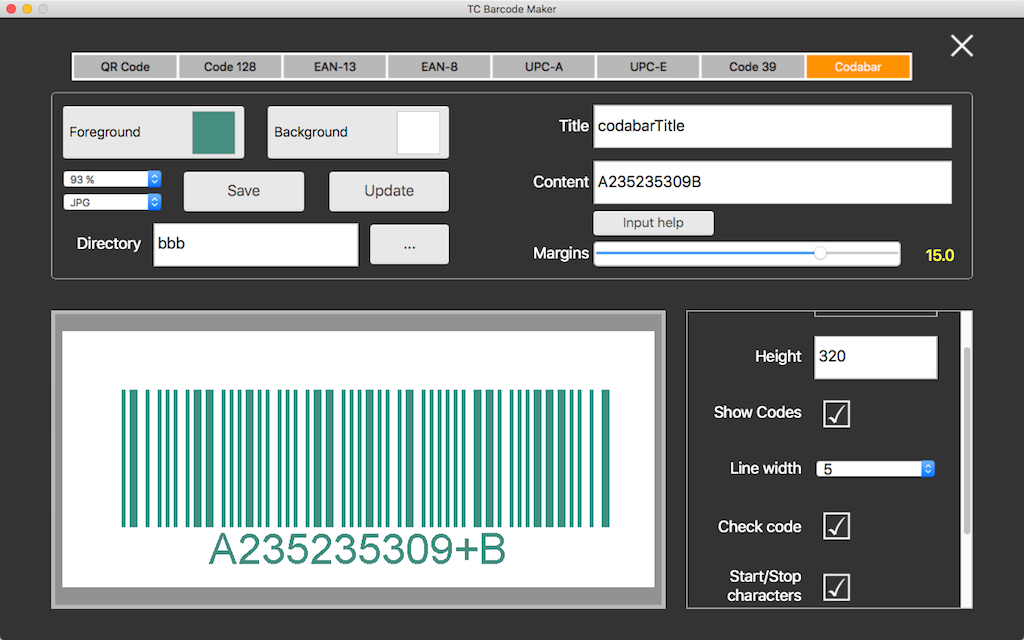
Task: Focus the Directory field containing bbb
Action: point(256,244)
